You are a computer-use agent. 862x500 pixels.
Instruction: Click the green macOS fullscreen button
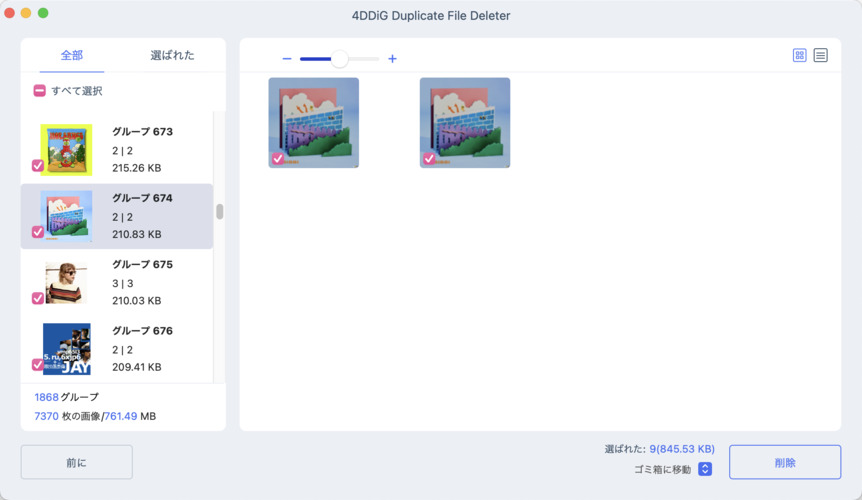(x=43, y=13)
